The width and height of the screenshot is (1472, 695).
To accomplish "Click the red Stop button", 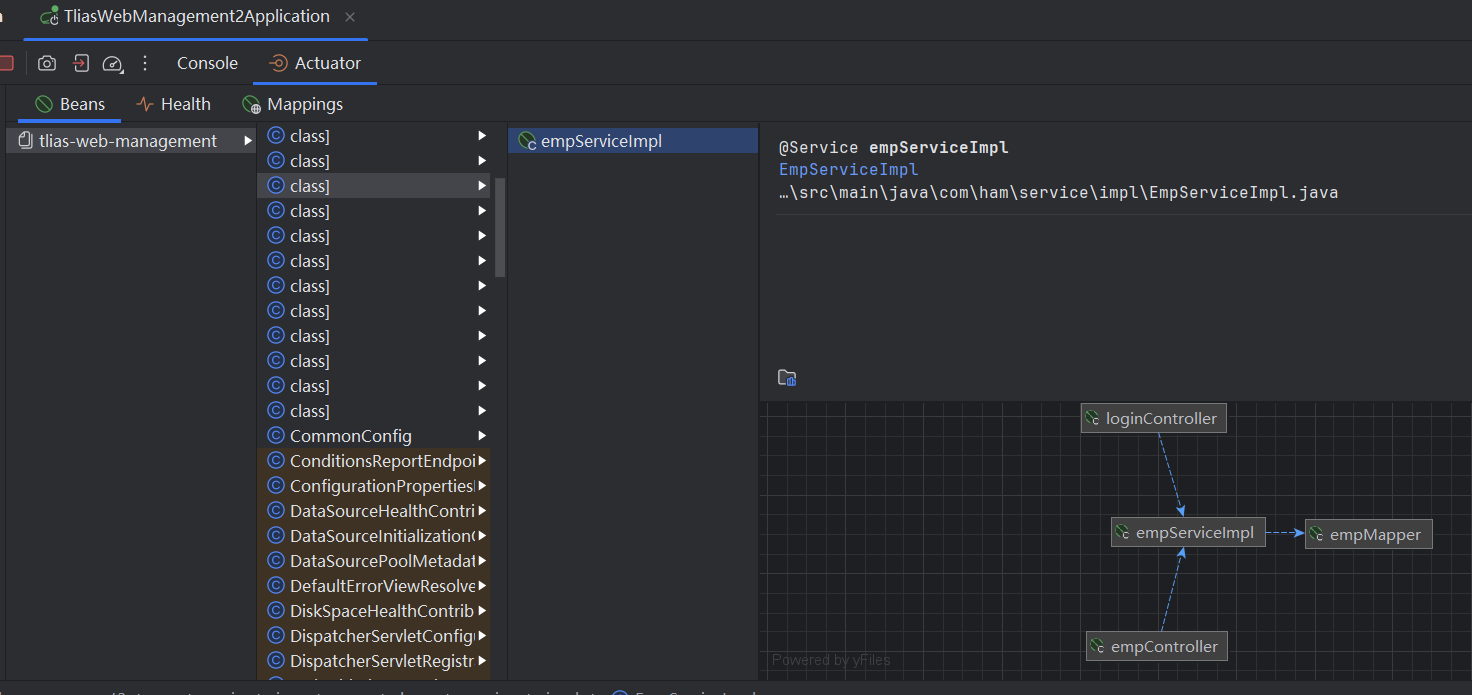I will pos(5,63).
